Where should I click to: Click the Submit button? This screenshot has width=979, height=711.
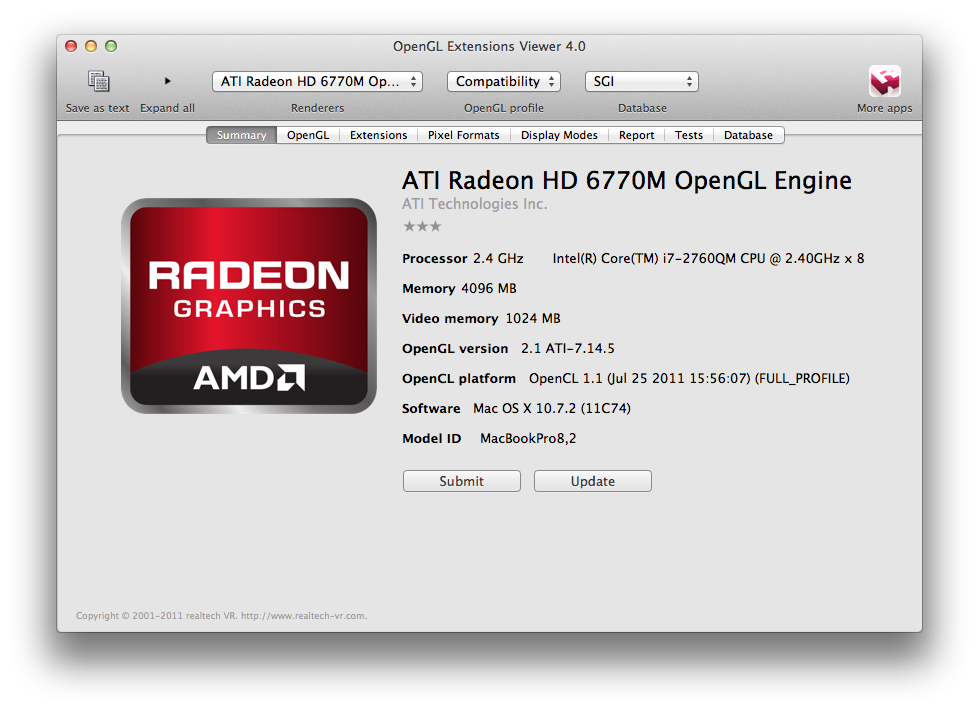point(461,481)
